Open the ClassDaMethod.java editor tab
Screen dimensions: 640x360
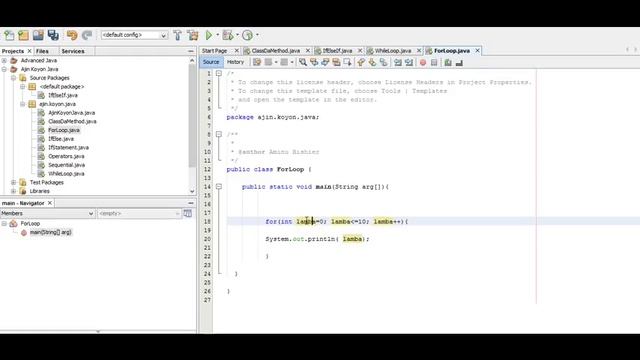276,51
